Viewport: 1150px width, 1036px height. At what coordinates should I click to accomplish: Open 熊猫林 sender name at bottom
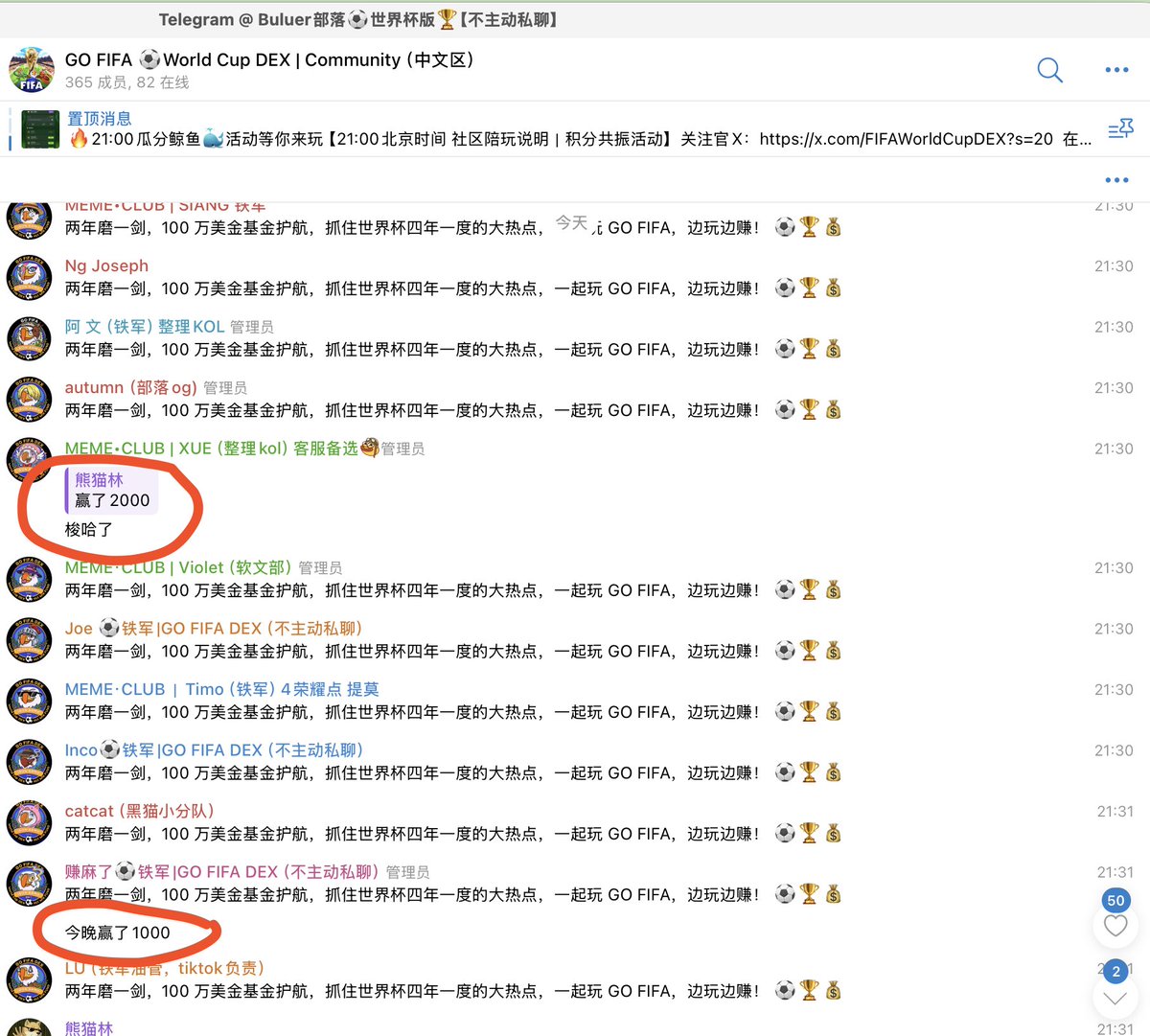(x=89, y=1027)
